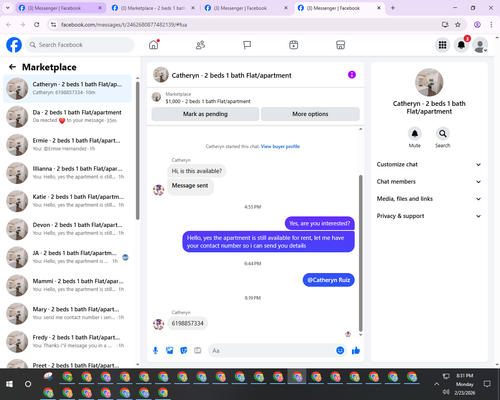The width and height of the screenshot is (500, 400).
Task: Attach a photo using image icon
Action: pyautogui.click(x=170, y=350)
